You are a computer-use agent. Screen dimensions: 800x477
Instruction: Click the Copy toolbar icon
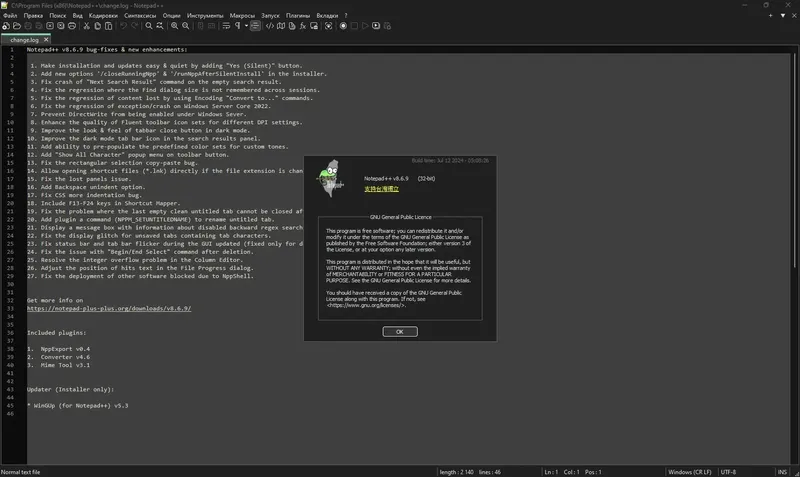point(97,26)
